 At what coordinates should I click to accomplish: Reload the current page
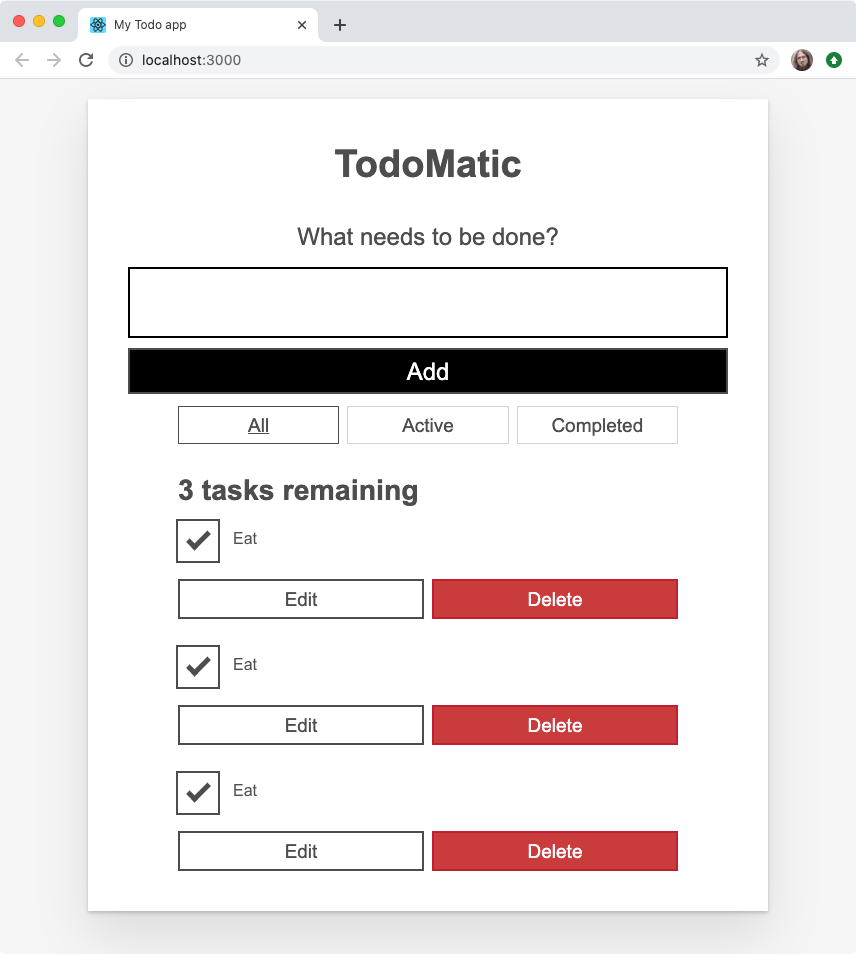86,60
